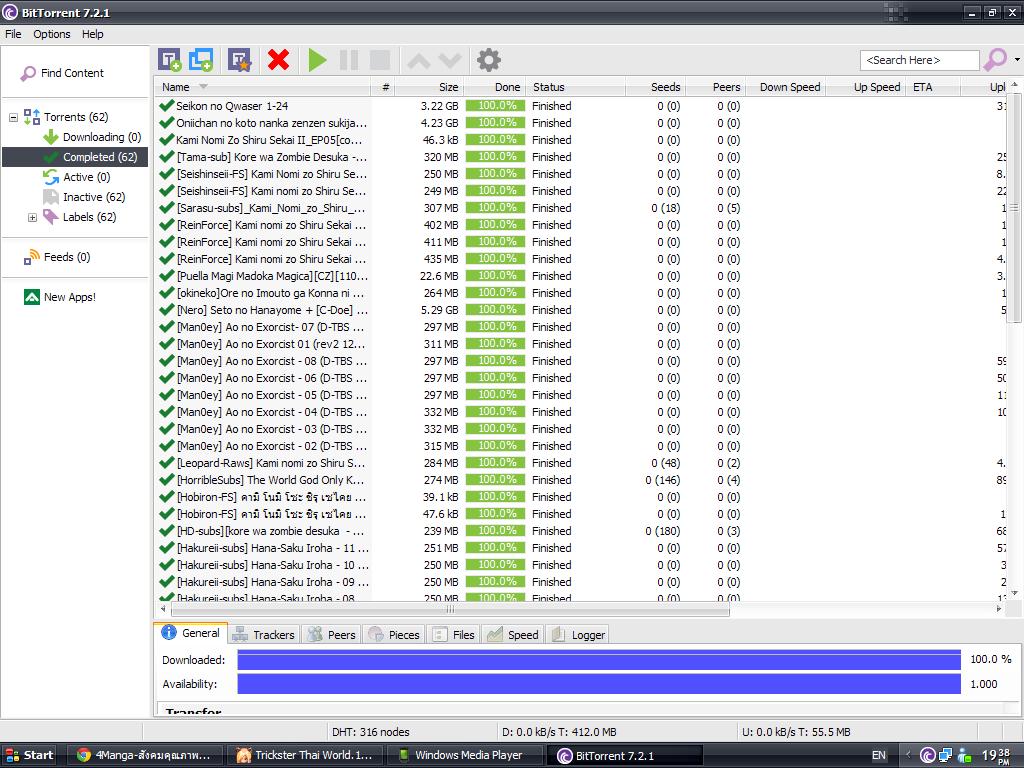
Task: Switch to Trickster Thai World taskbar item
Action: [x=306, y=755]
